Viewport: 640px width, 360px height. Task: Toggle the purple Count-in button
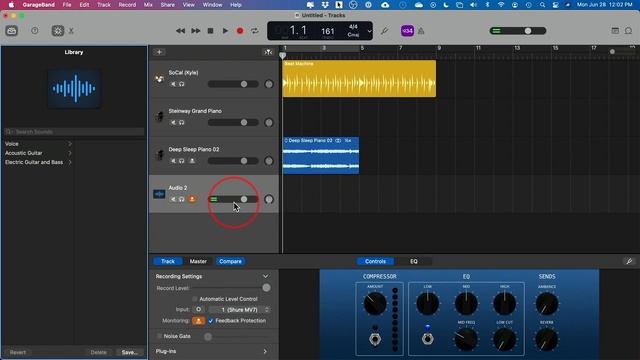407,31
